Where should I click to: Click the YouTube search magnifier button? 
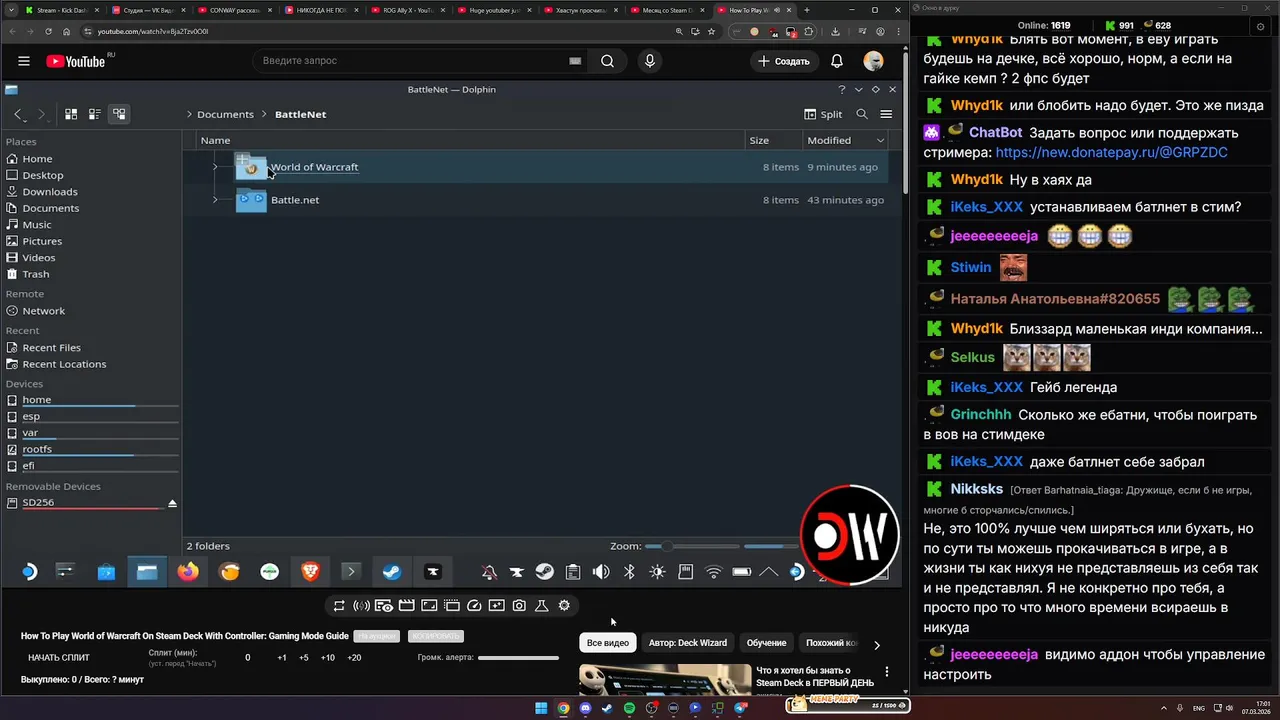pyautogui.click(x=607, y=61)
